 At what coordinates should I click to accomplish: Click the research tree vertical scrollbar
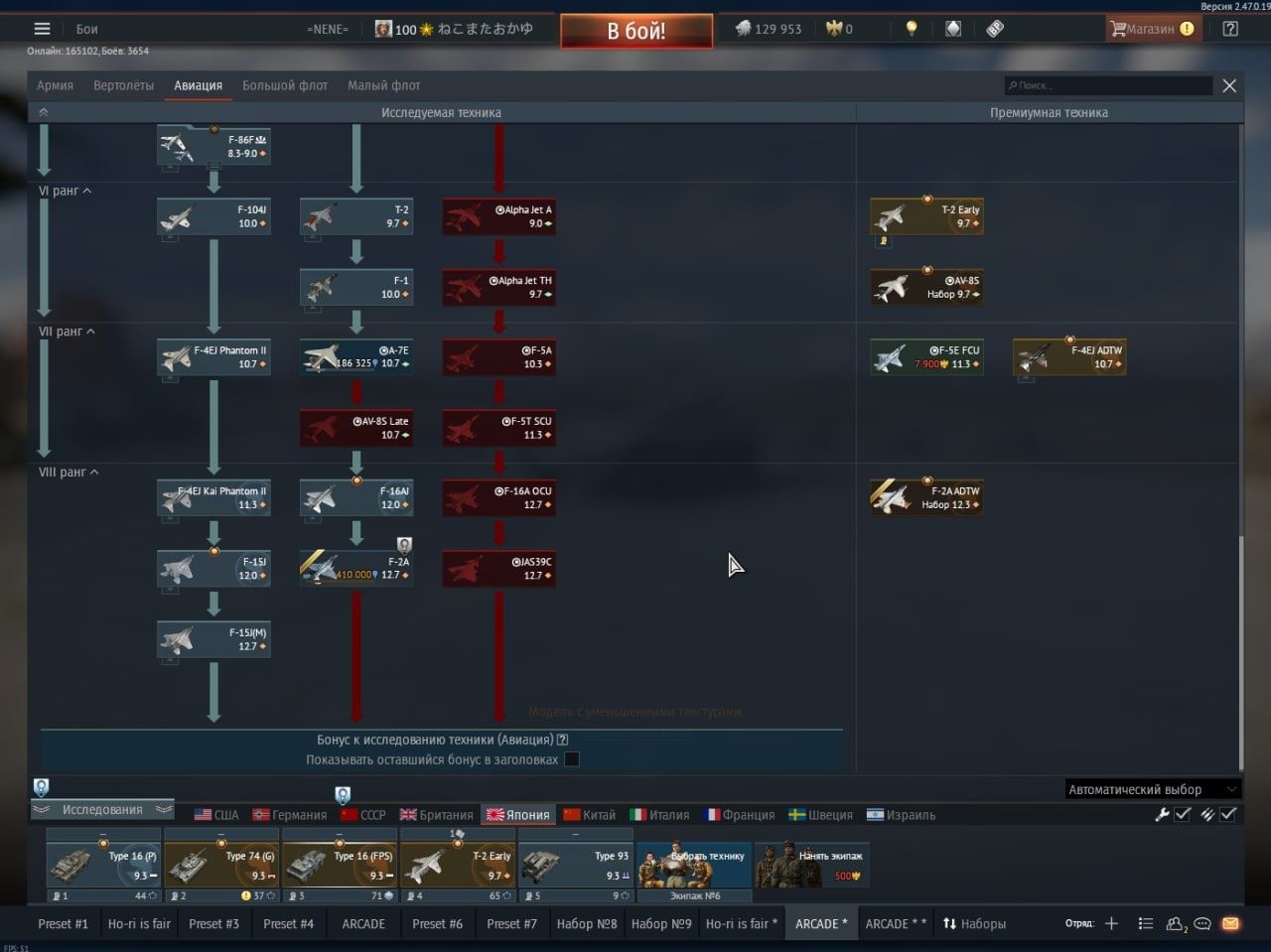tap(1240, 652)
